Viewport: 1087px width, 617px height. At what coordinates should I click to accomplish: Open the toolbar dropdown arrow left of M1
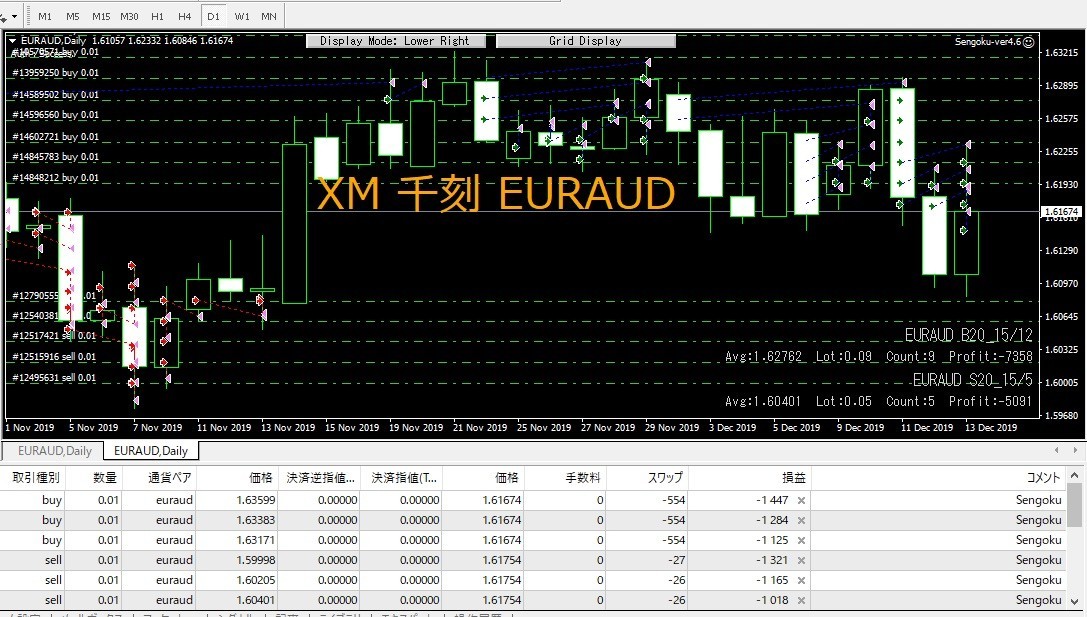click(14, 16)
